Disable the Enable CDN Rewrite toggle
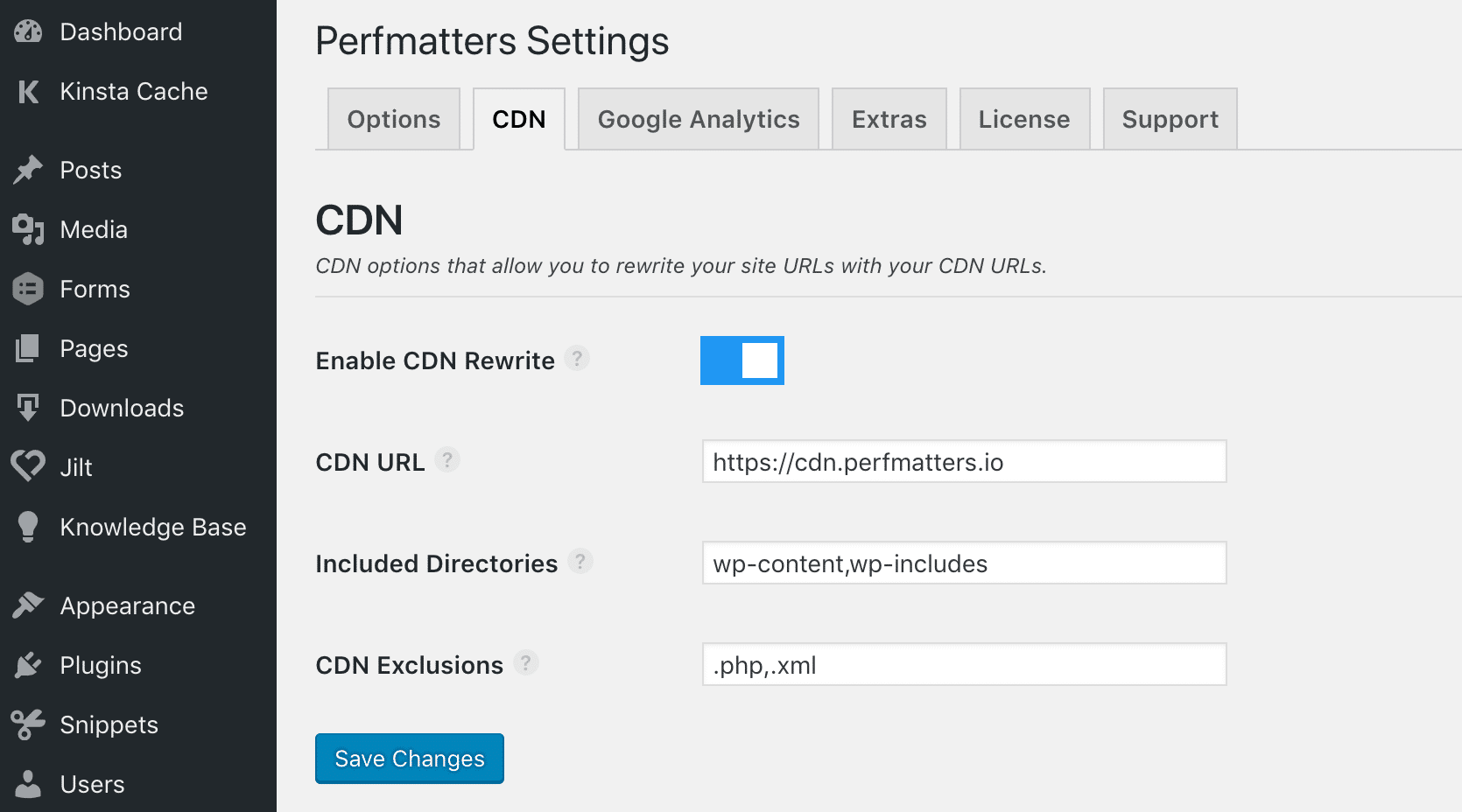1462x812 pixels. tap(742, 360)
